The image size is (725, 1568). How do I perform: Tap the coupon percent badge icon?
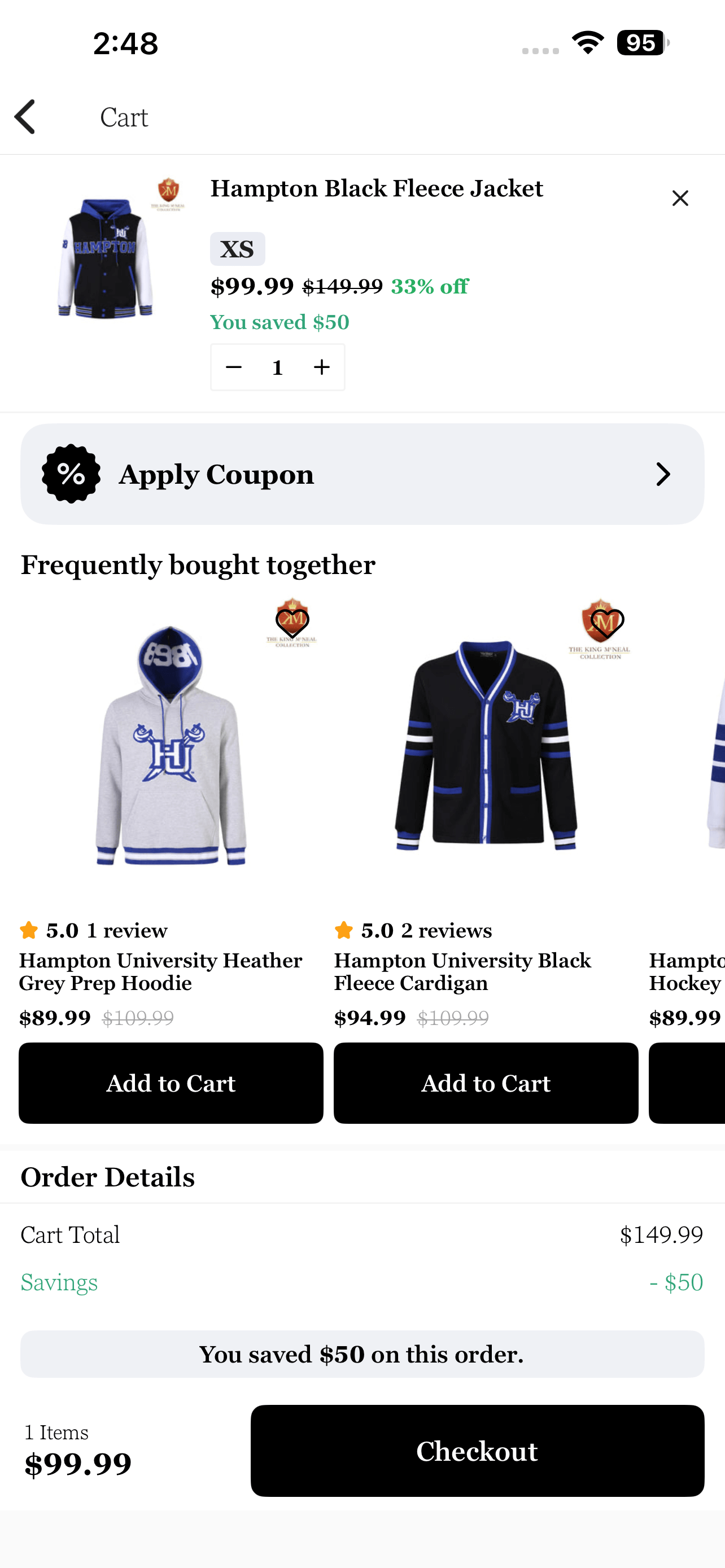71,474
